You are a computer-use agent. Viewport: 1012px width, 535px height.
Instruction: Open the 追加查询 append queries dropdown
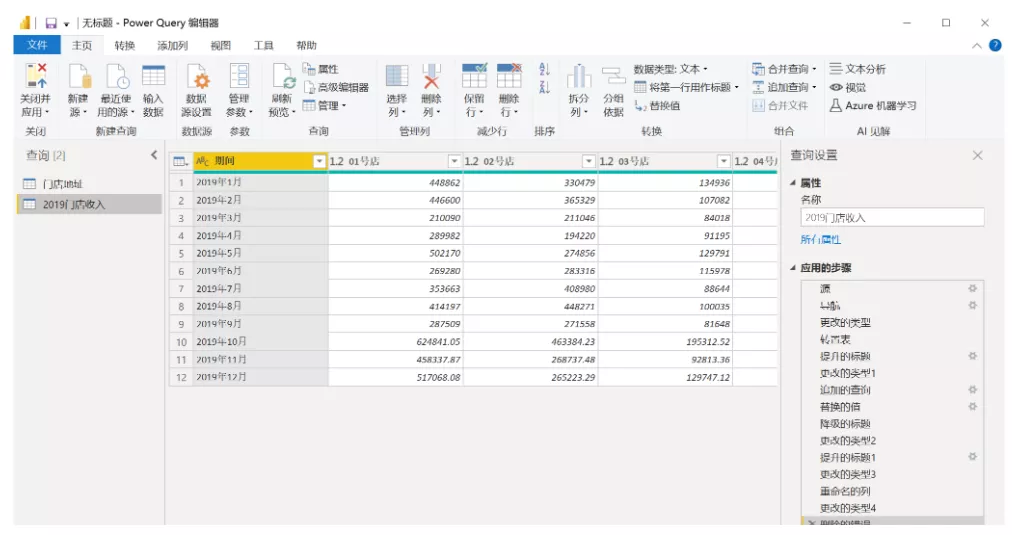[x=815, y=87]
